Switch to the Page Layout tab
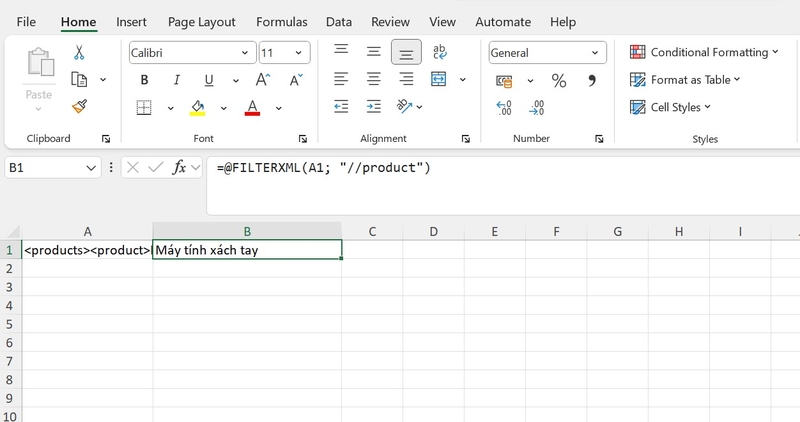Viewport: 800px width, 422px height. pyautogui.click(x=202, y=22)
